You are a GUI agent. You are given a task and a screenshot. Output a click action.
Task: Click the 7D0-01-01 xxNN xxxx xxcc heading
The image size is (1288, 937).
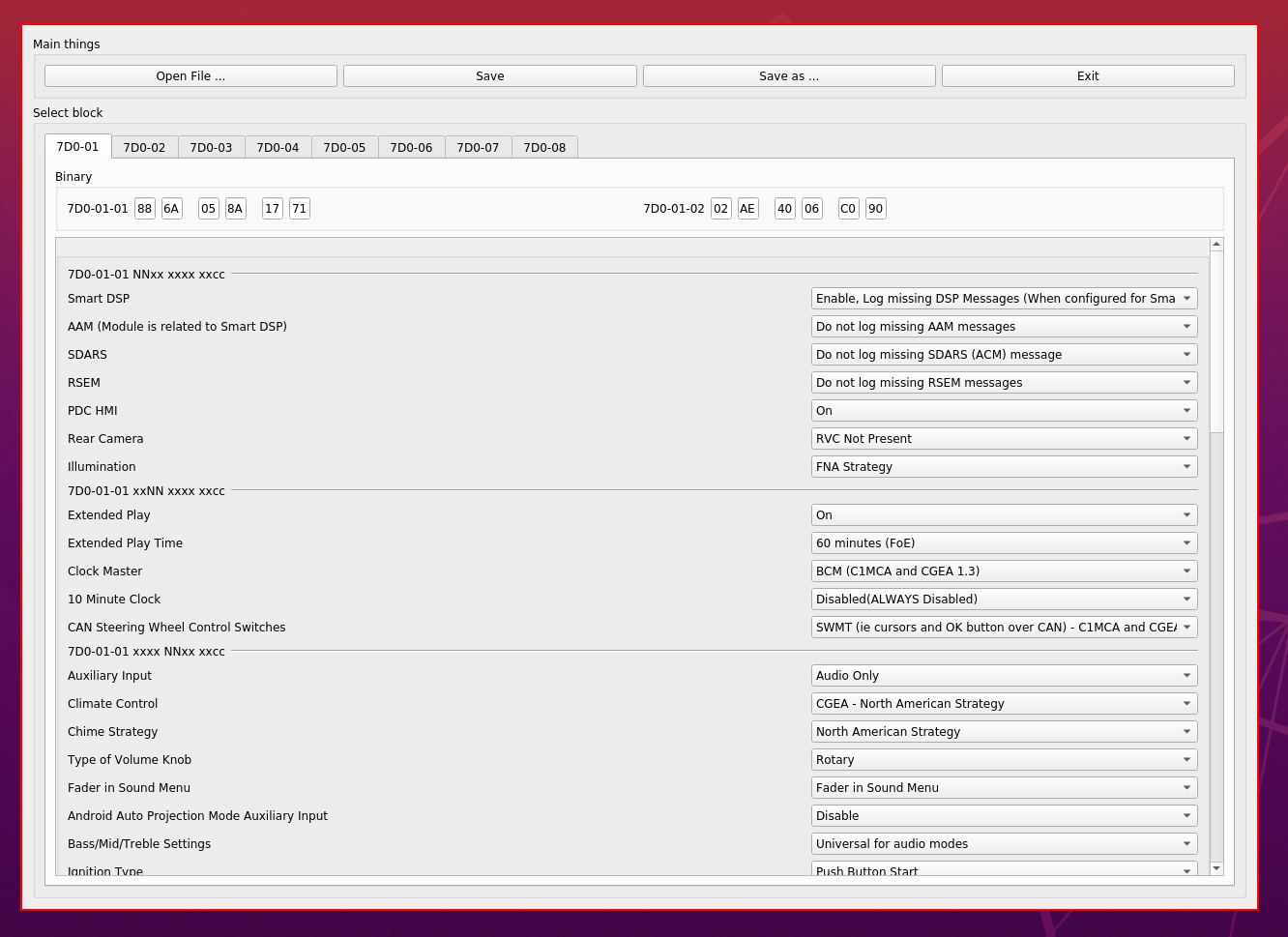[x=146, y=491]
